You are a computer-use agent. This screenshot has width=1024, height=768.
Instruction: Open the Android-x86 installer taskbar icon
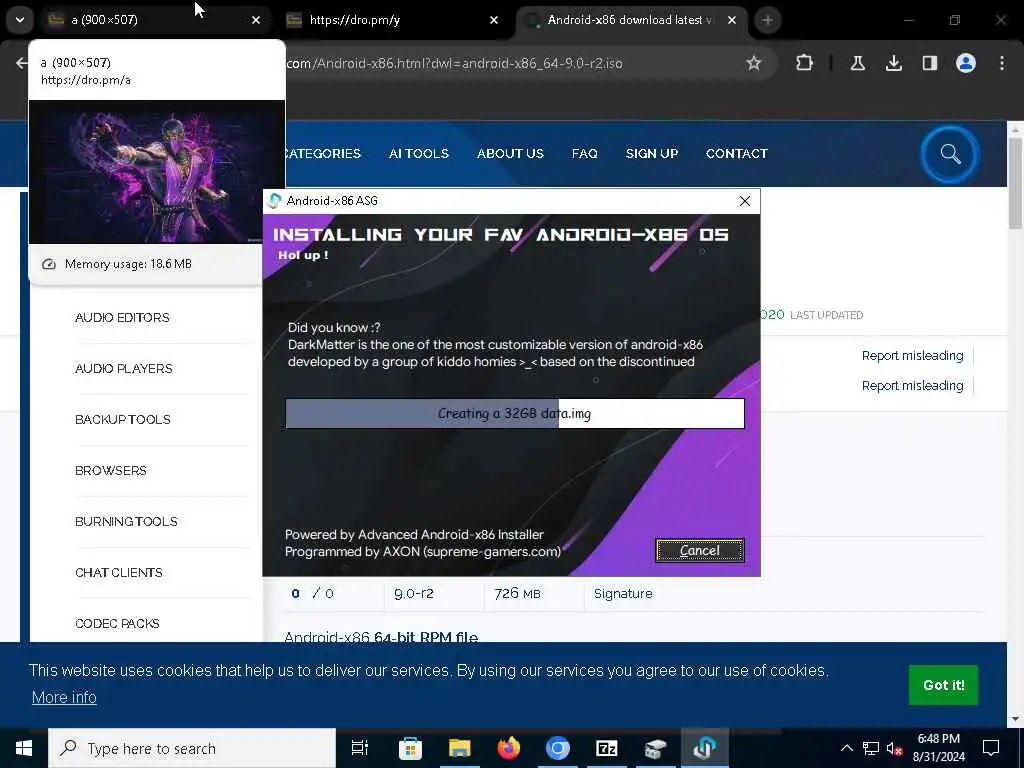click(704, 748)
